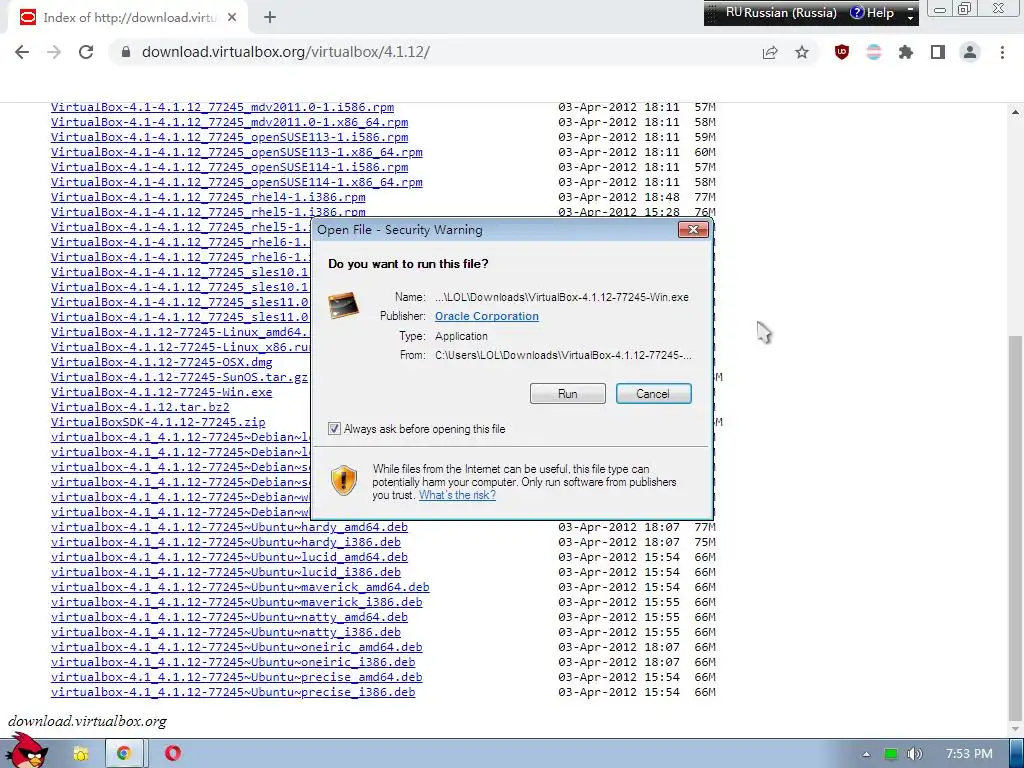Open VirtualBox-4.1.12.tar.bz2 link
This screenshot has height=768, width=1024.
coord(140,407)
